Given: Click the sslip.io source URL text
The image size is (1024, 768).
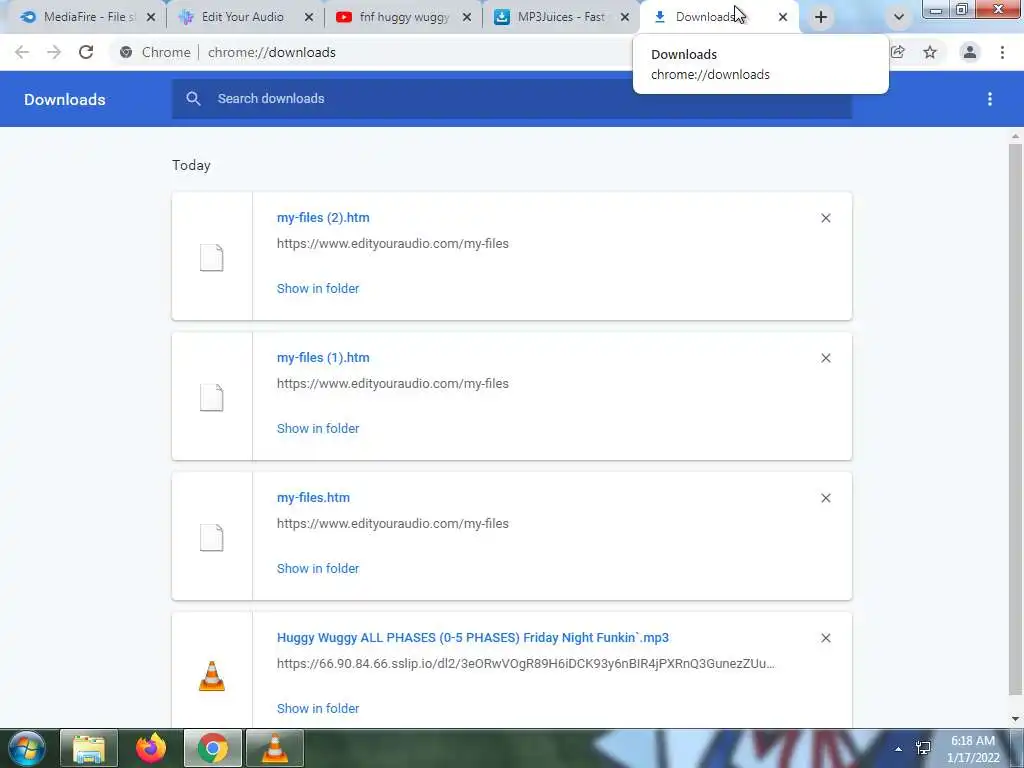Looking at the screenshot, I should [x=526, y=664].
